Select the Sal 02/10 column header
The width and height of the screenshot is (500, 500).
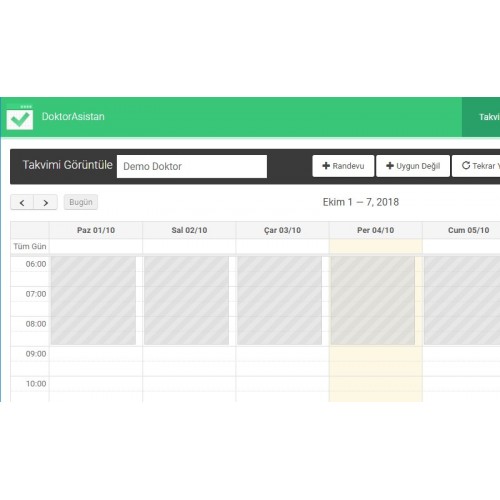[x=189, y=230]
